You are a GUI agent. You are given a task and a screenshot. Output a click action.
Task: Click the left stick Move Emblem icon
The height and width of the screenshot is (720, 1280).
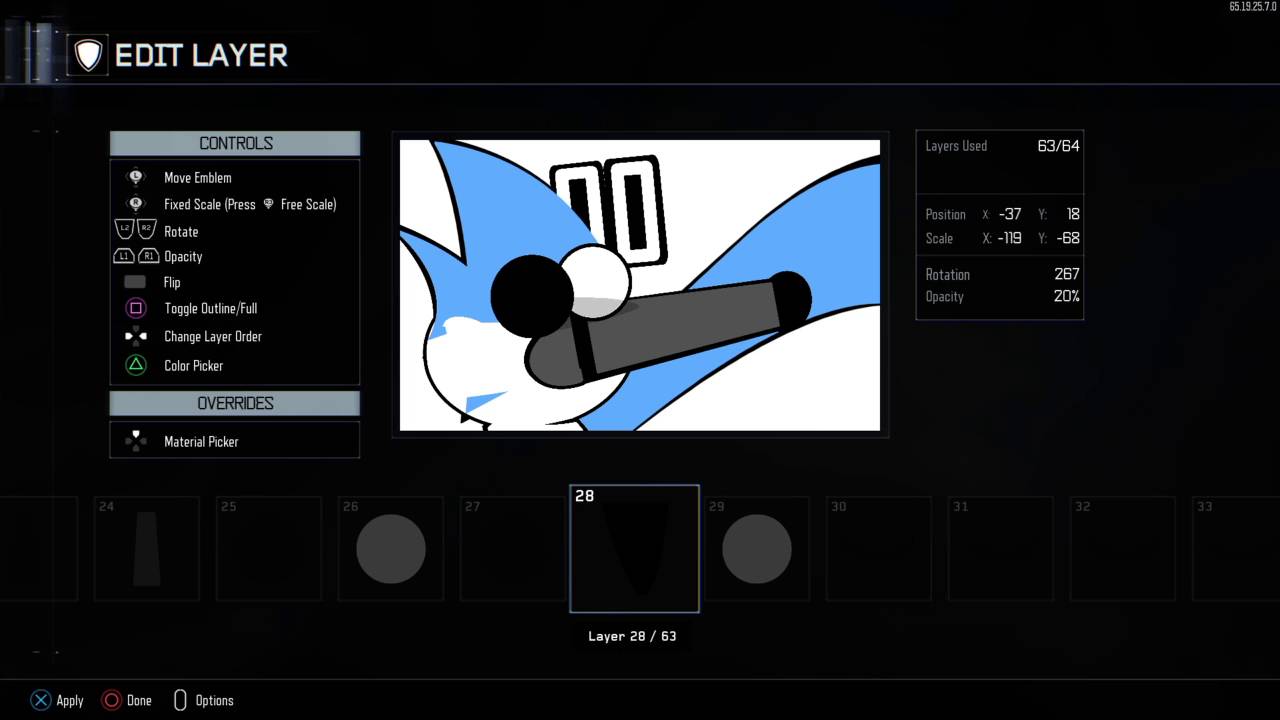pyautogui.click(x=136, y=177)
